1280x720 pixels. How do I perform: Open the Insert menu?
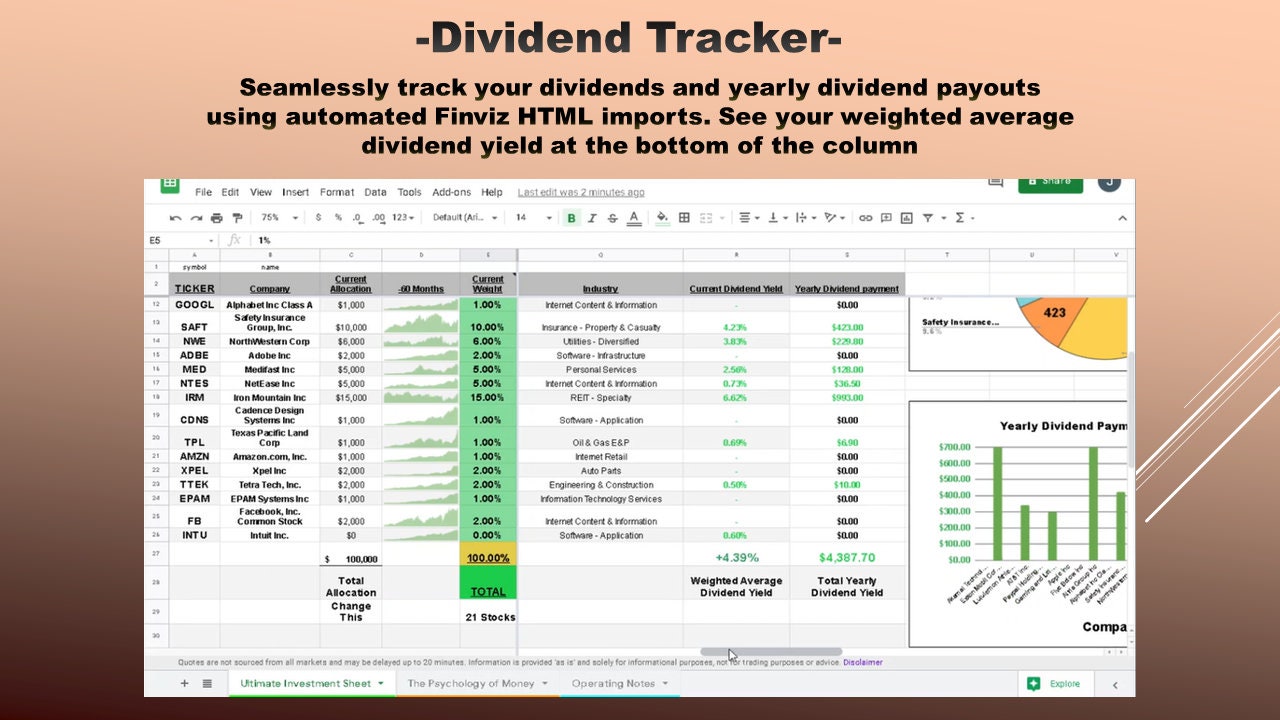click(295, 192)
